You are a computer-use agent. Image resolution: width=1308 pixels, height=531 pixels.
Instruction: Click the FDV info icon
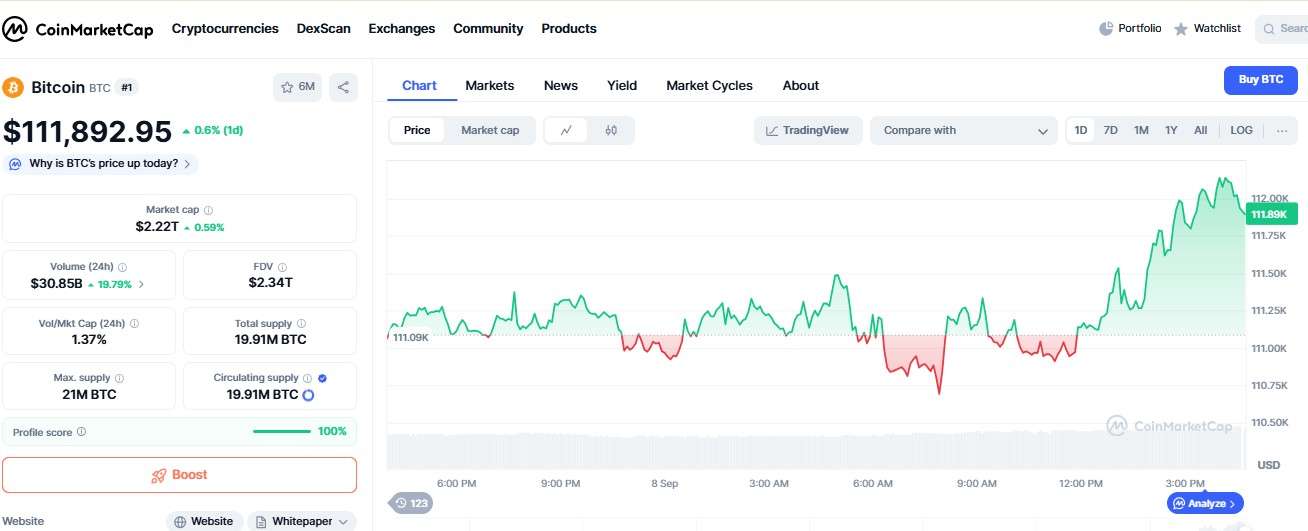click(x=282, y=267)
